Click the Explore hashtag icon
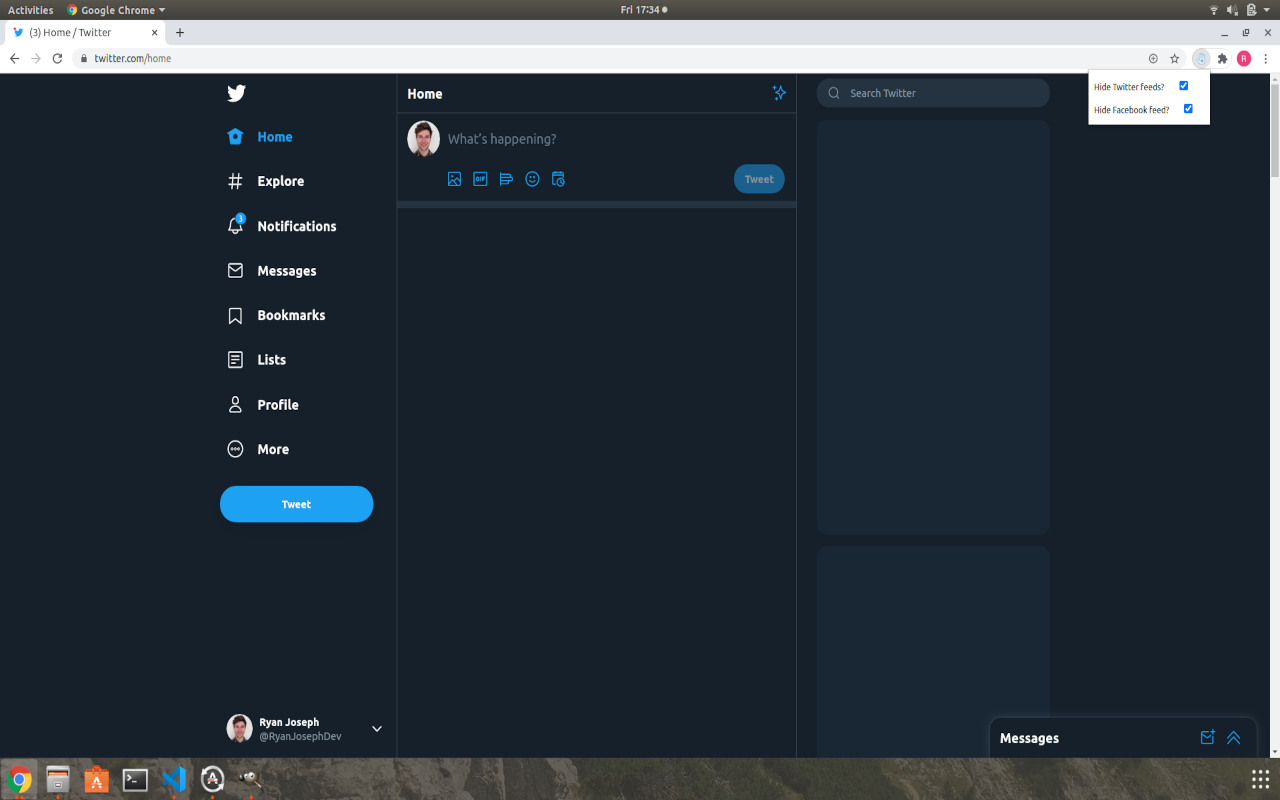The width and height of the screenshot is (1280, 800). (235, 181)
